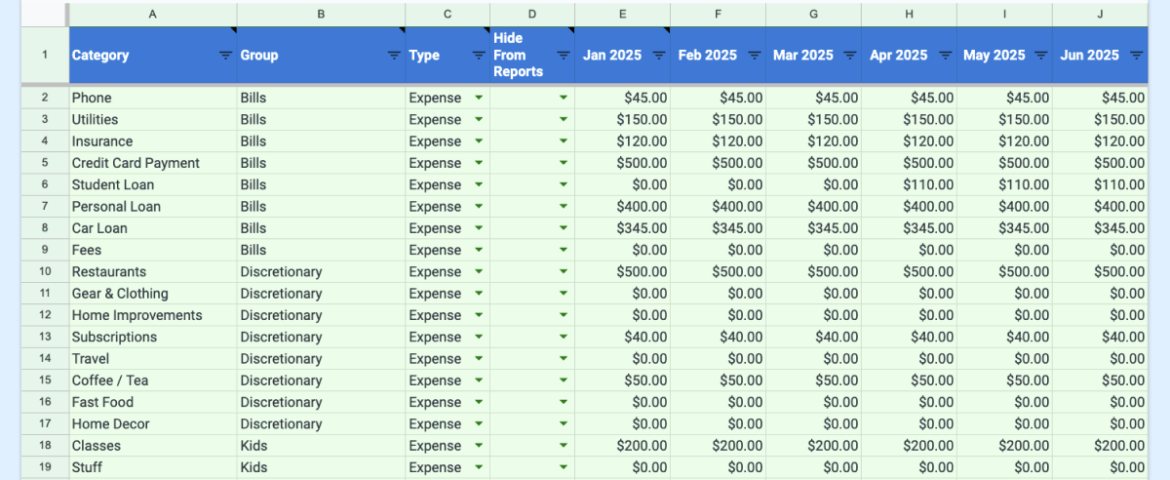This screenshot has height=480, width=1170.
Task: Open filter icon on Feb 2025 header
Action: coord(754,55)
